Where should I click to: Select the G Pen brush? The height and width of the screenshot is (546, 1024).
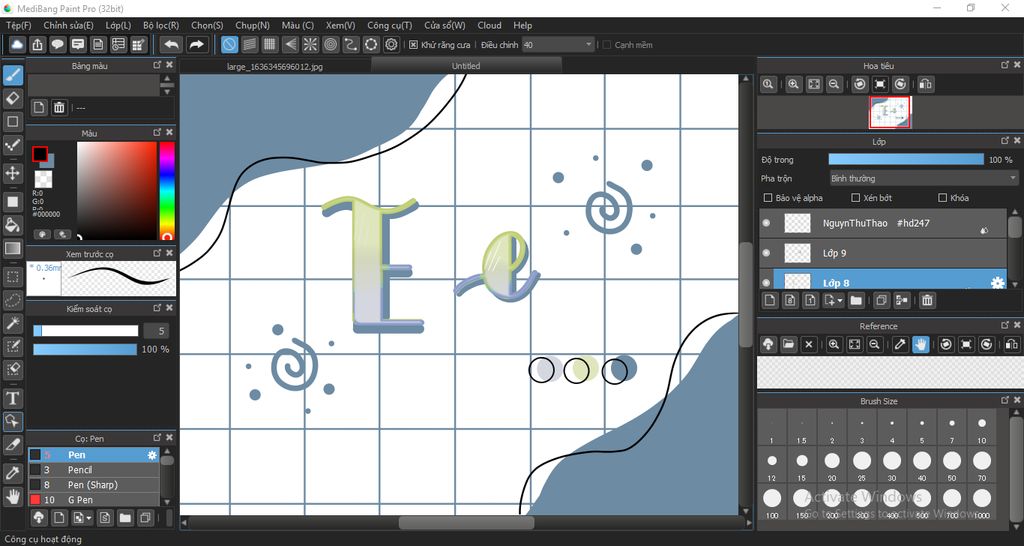93,500
